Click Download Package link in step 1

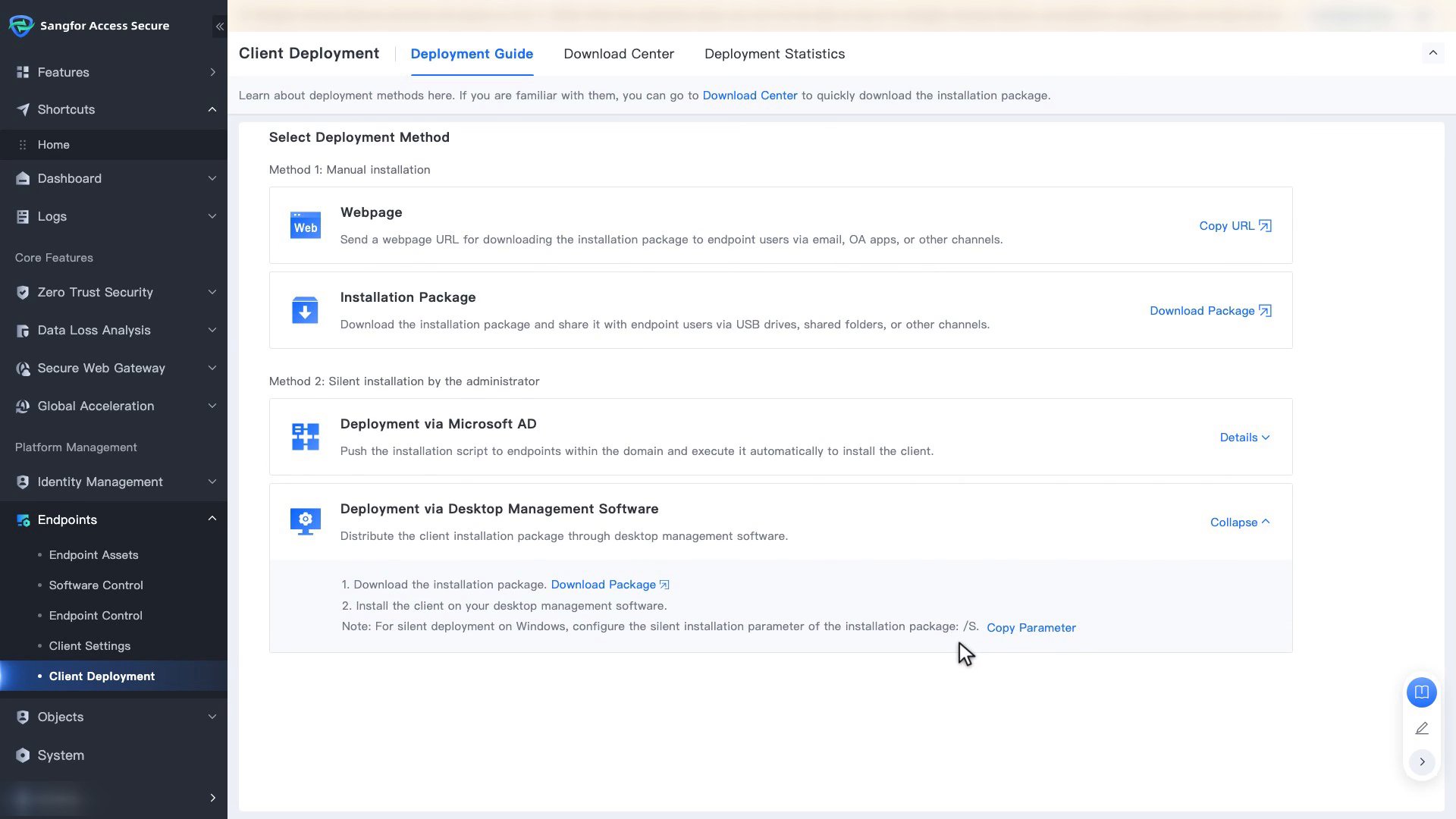(x=610, y=585)
